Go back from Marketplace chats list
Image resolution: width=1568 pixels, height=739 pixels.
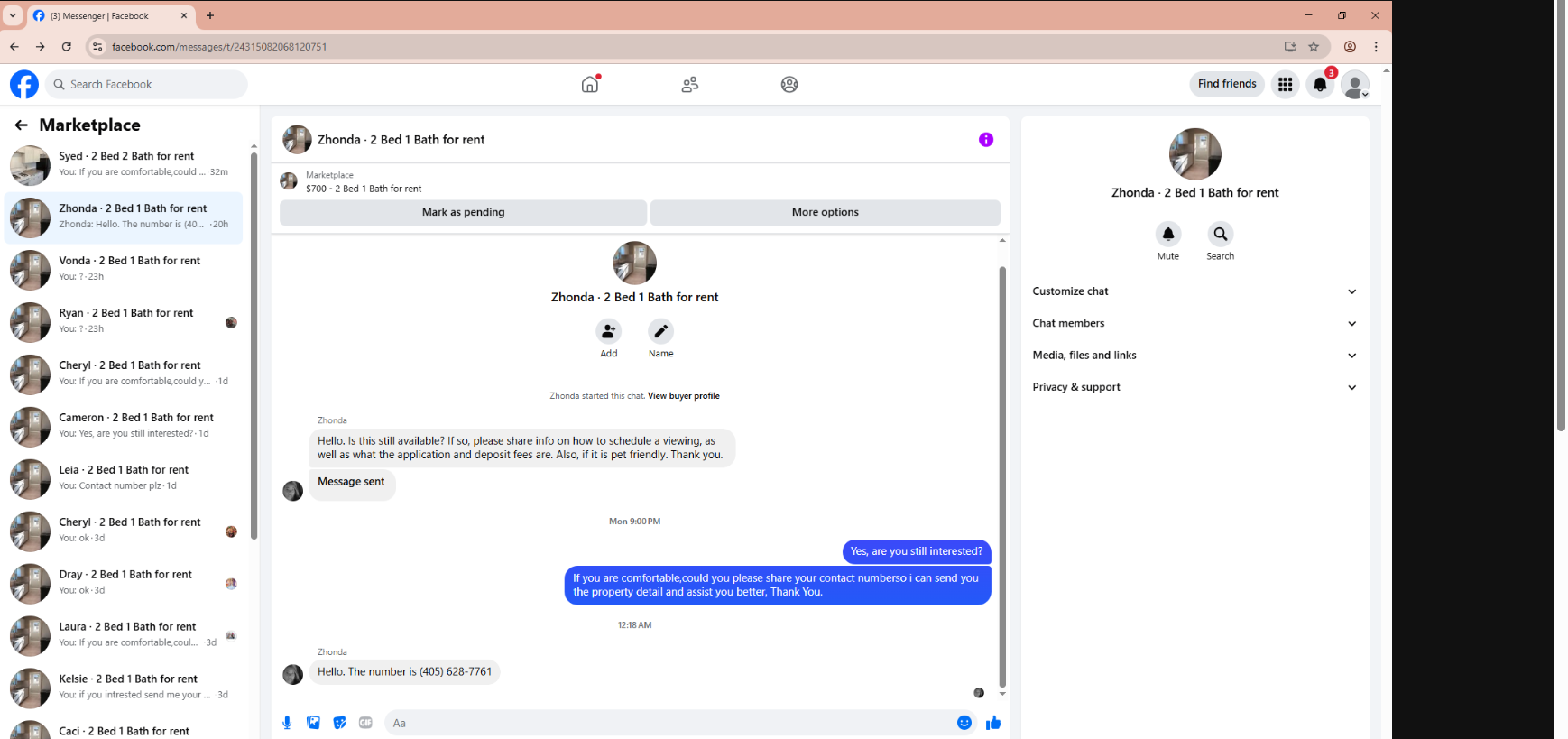pos(21,125)
